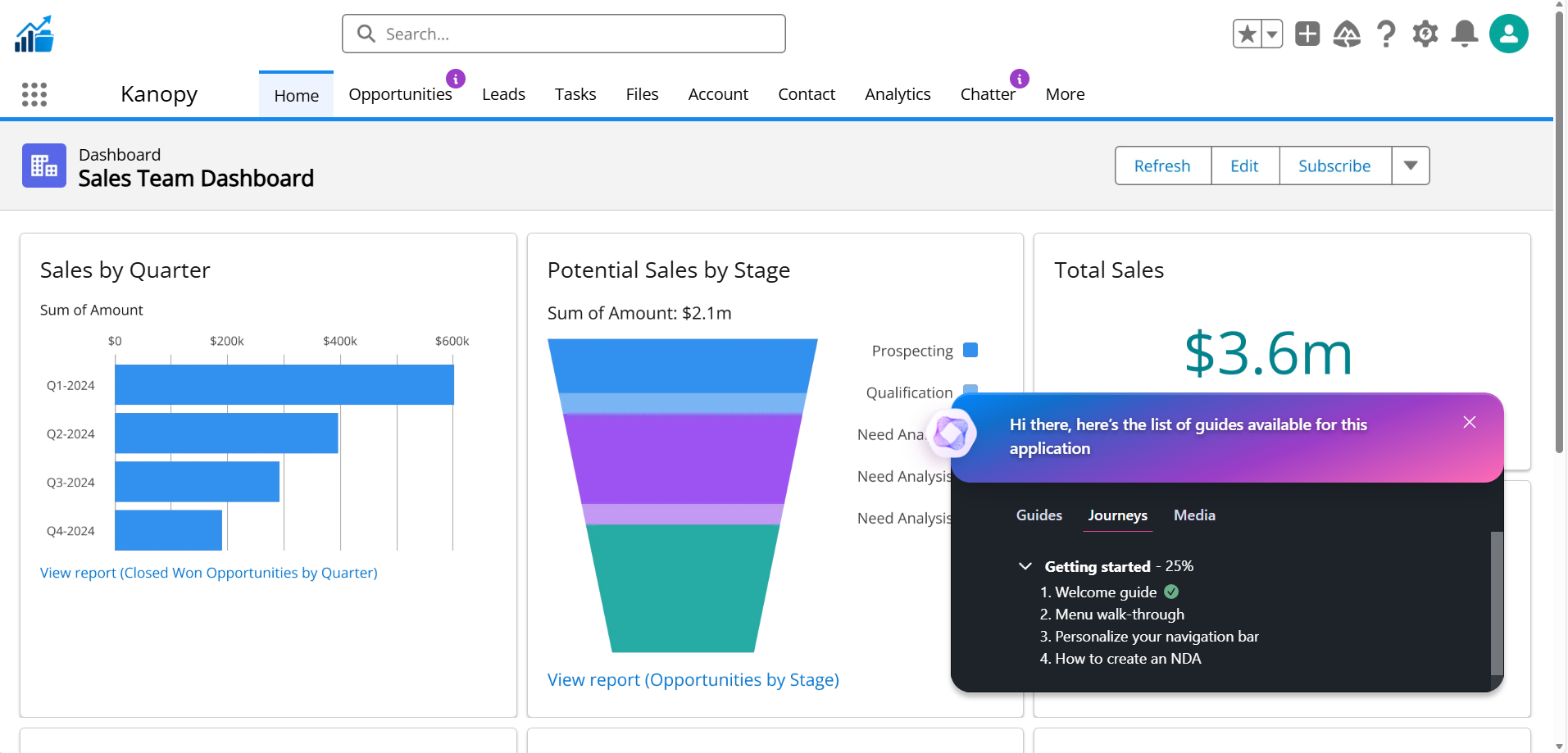1568x753 pixels.
Task: Collapse the Getting started journey section
Action: (x=1025, y=566)
